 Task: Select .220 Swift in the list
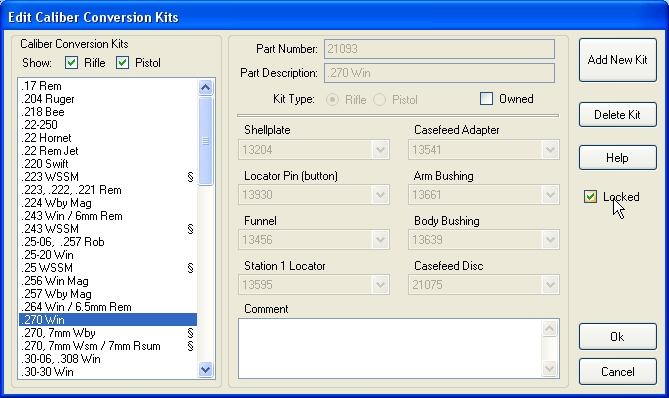click(108, 164)
